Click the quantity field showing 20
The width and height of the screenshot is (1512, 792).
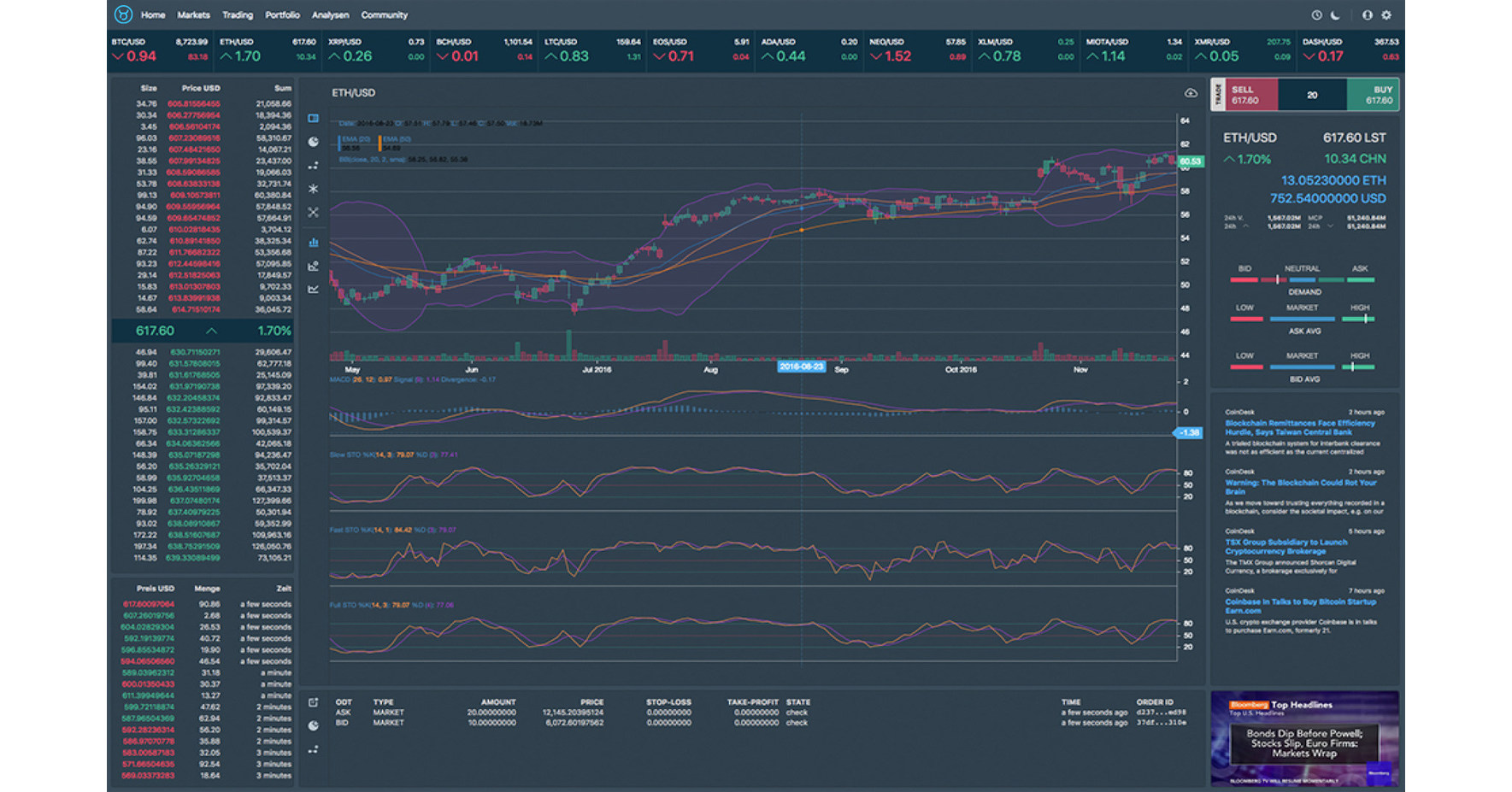tap(1312, 95)
